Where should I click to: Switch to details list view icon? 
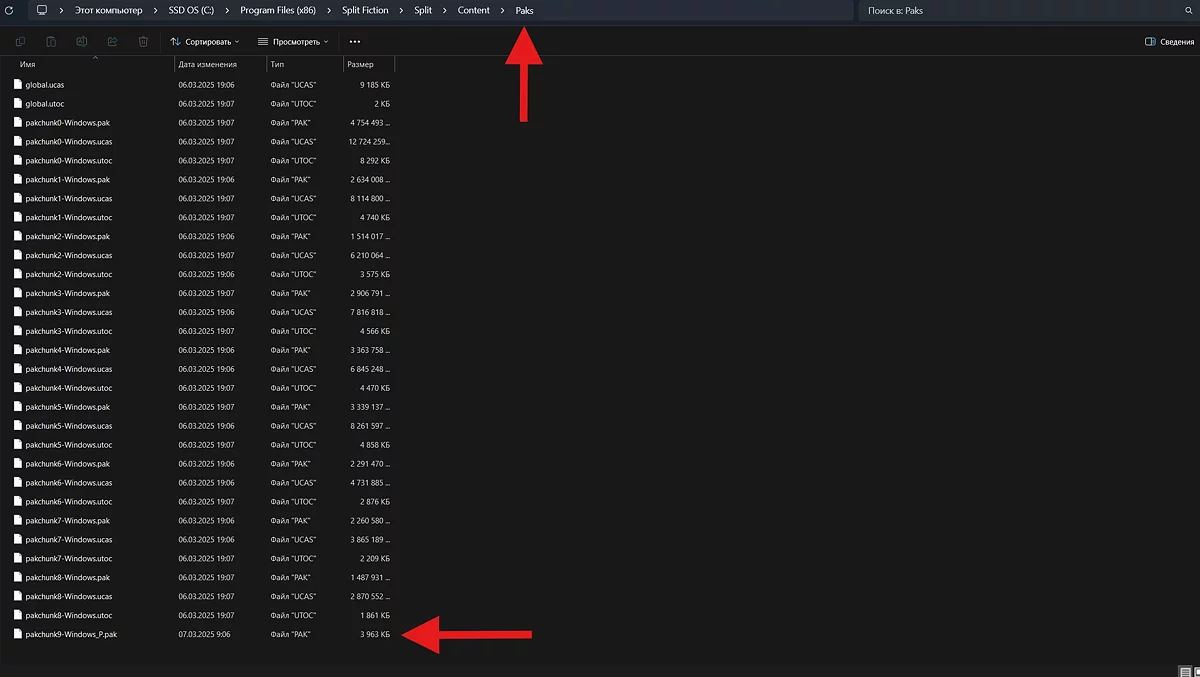coord(1185,671)
